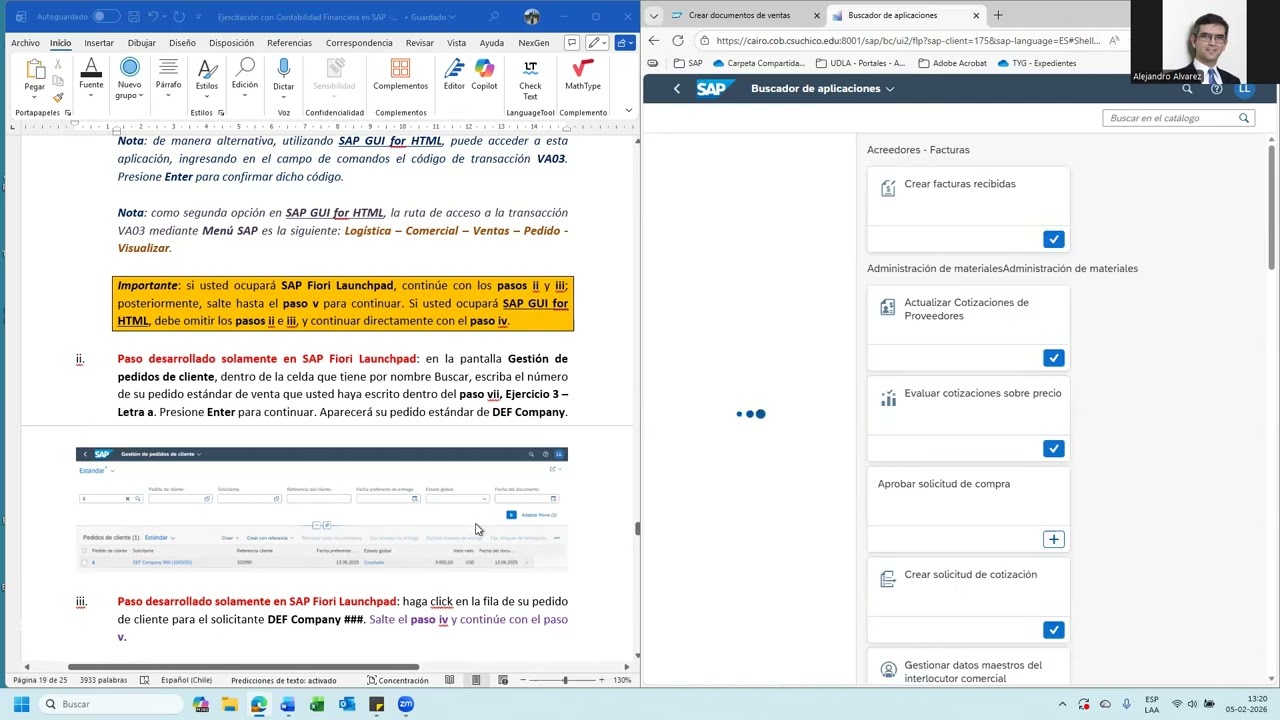Open the Windows Start button
Image resolution: width=1280 pixels, height=720 pixels.
coord(21,704)
